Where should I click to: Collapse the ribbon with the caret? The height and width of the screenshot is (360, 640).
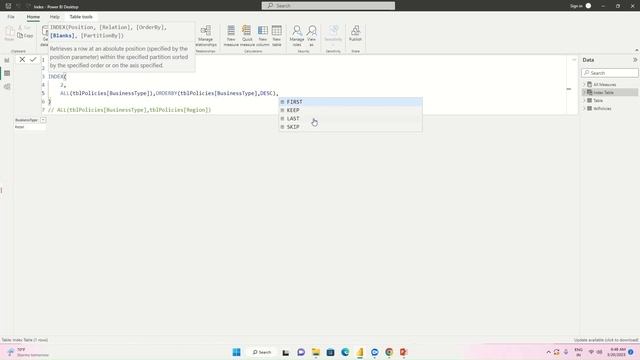tap(636, 50)
